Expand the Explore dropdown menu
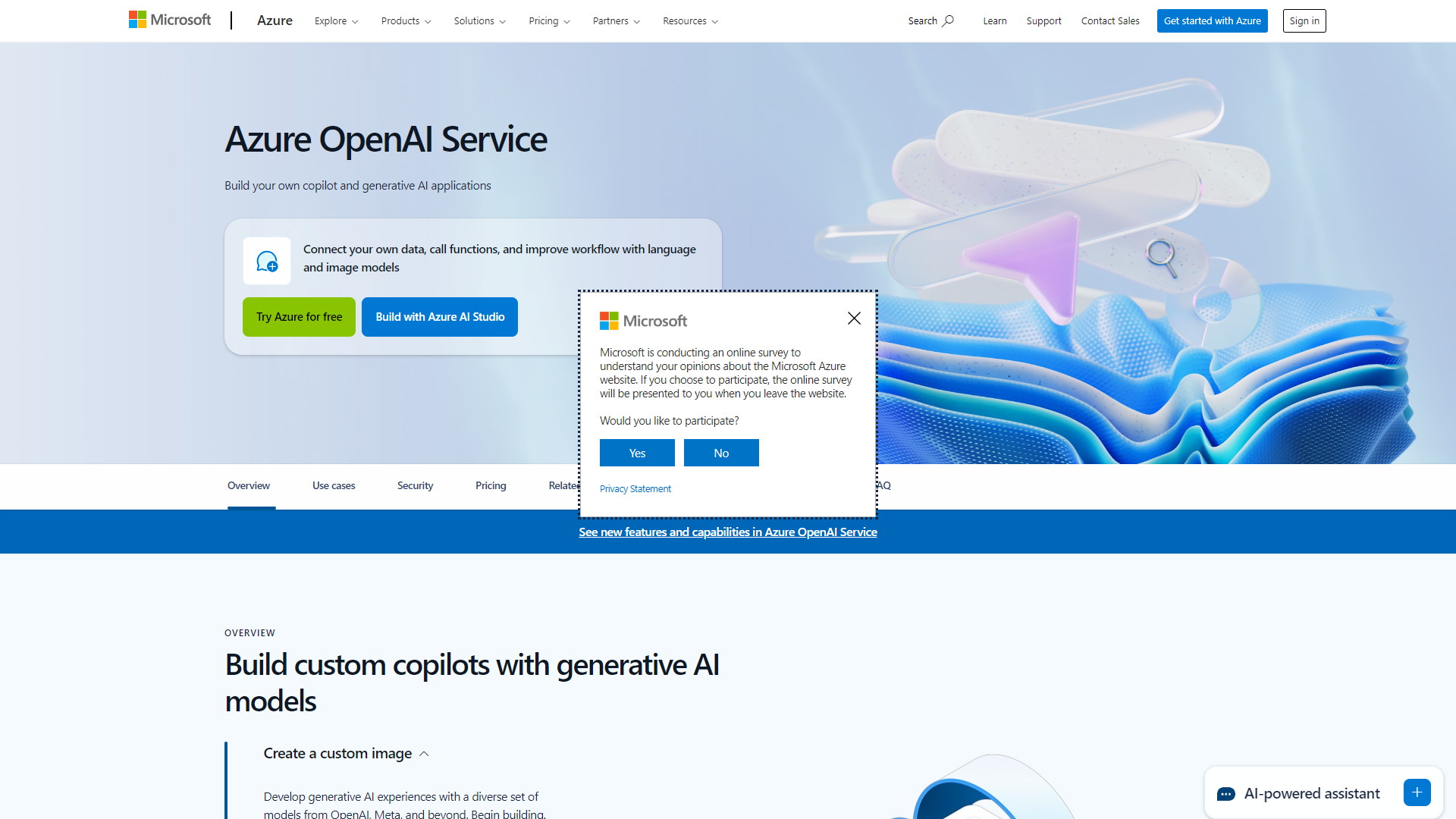 pos(336,21)
